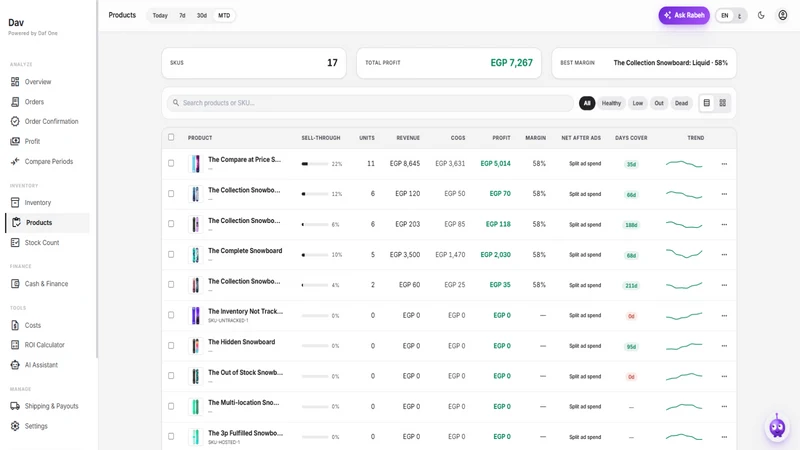Click the Total Profit EGP 7,267 card

tap(448, 63)
